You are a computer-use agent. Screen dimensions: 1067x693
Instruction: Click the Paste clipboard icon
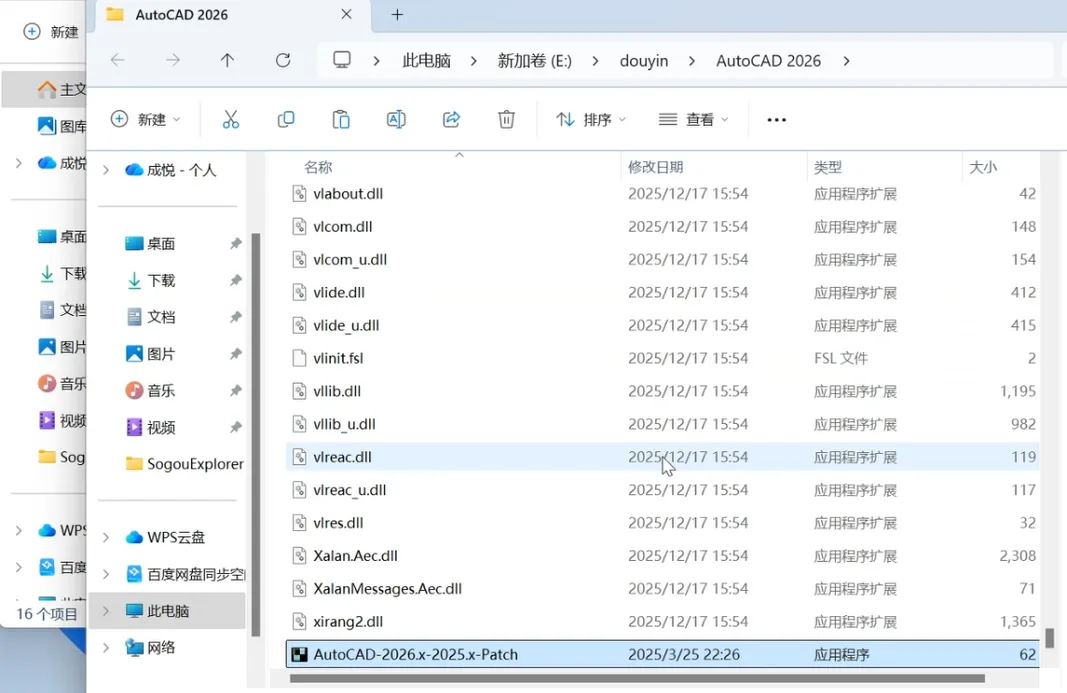[341, 120]
